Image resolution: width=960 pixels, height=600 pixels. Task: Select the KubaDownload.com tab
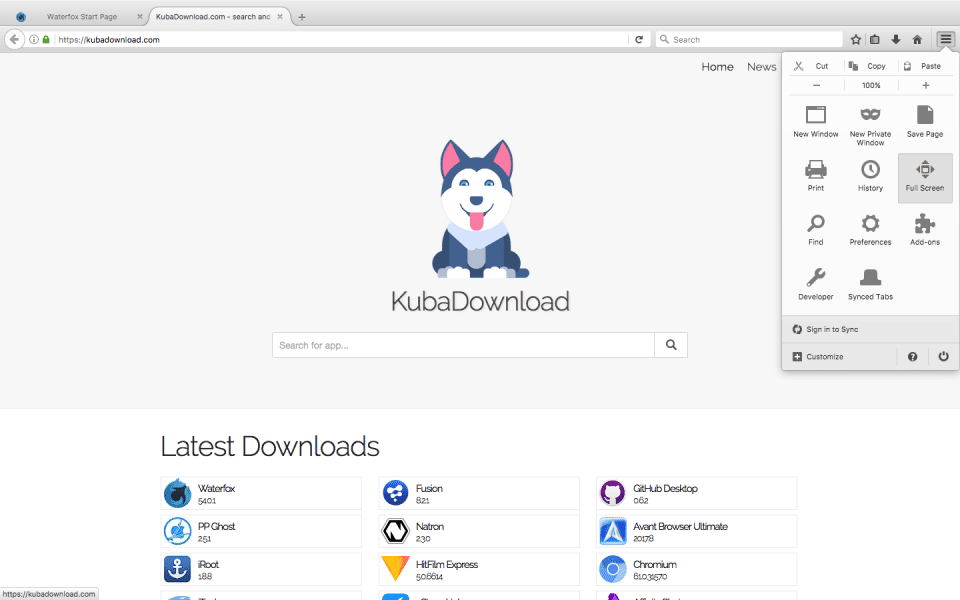point(212,17)
